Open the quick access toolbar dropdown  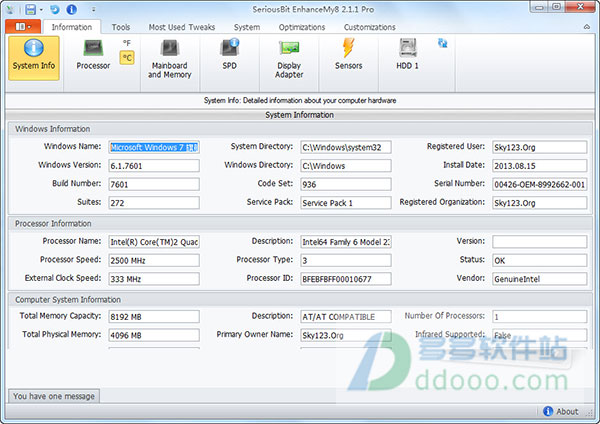(x=93, y=10)
